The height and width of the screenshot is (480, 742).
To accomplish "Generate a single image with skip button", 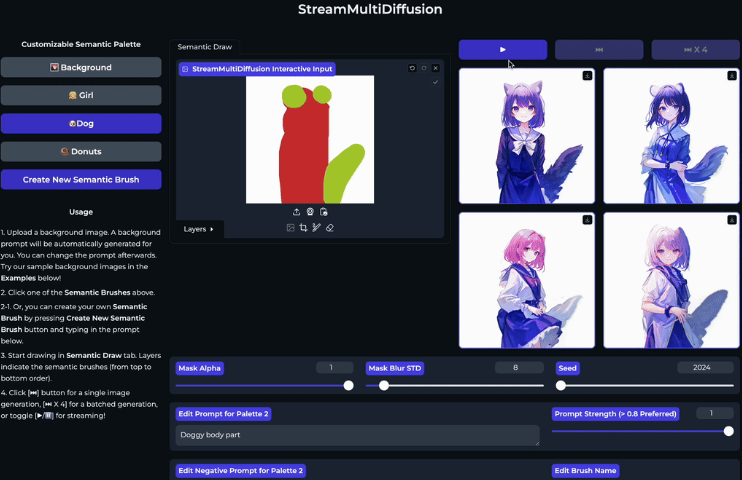I will pyautogui.click(x=599, y=50).
